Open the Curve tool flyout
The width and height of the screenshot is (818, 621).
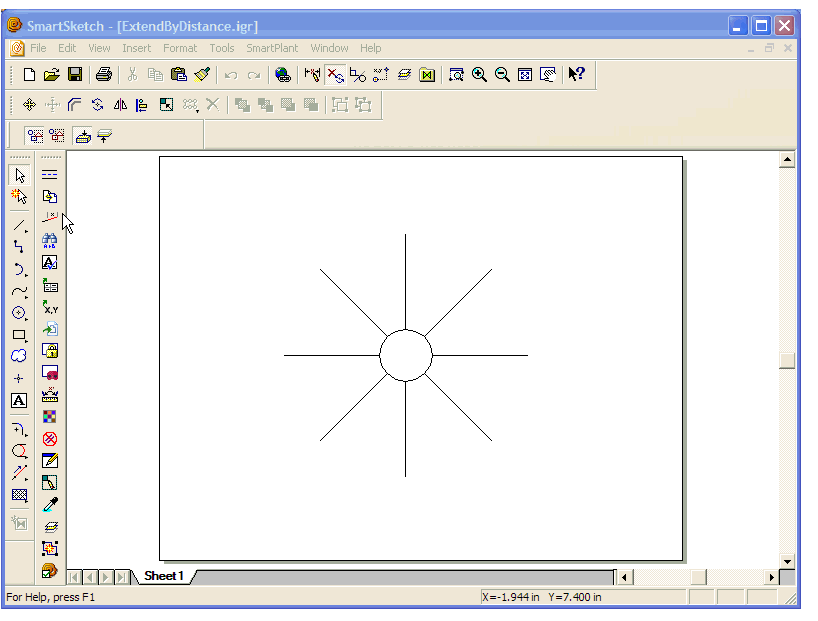20,291
